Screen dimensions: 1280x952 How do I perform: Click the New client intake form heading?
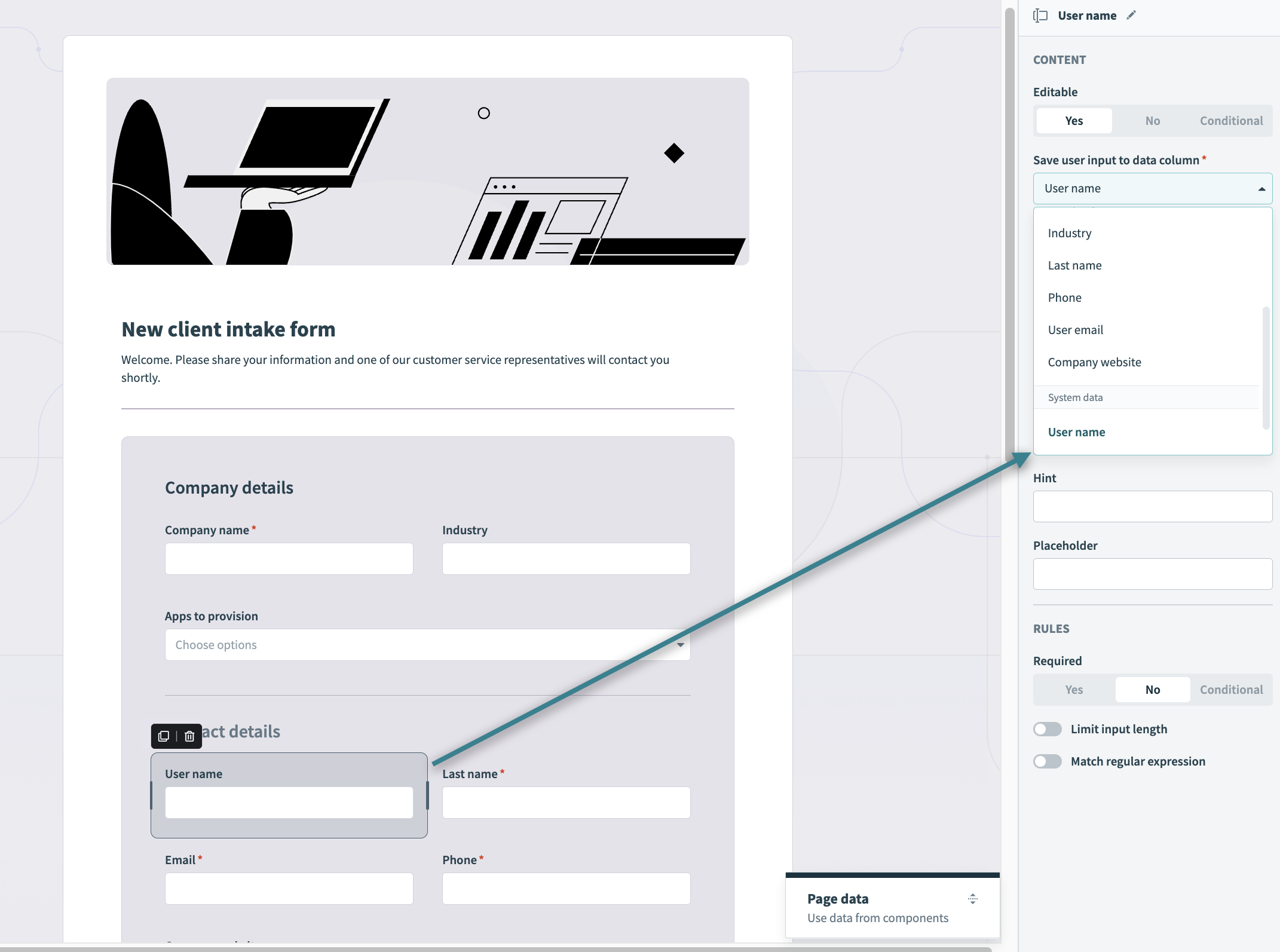[x=228, y=329]
